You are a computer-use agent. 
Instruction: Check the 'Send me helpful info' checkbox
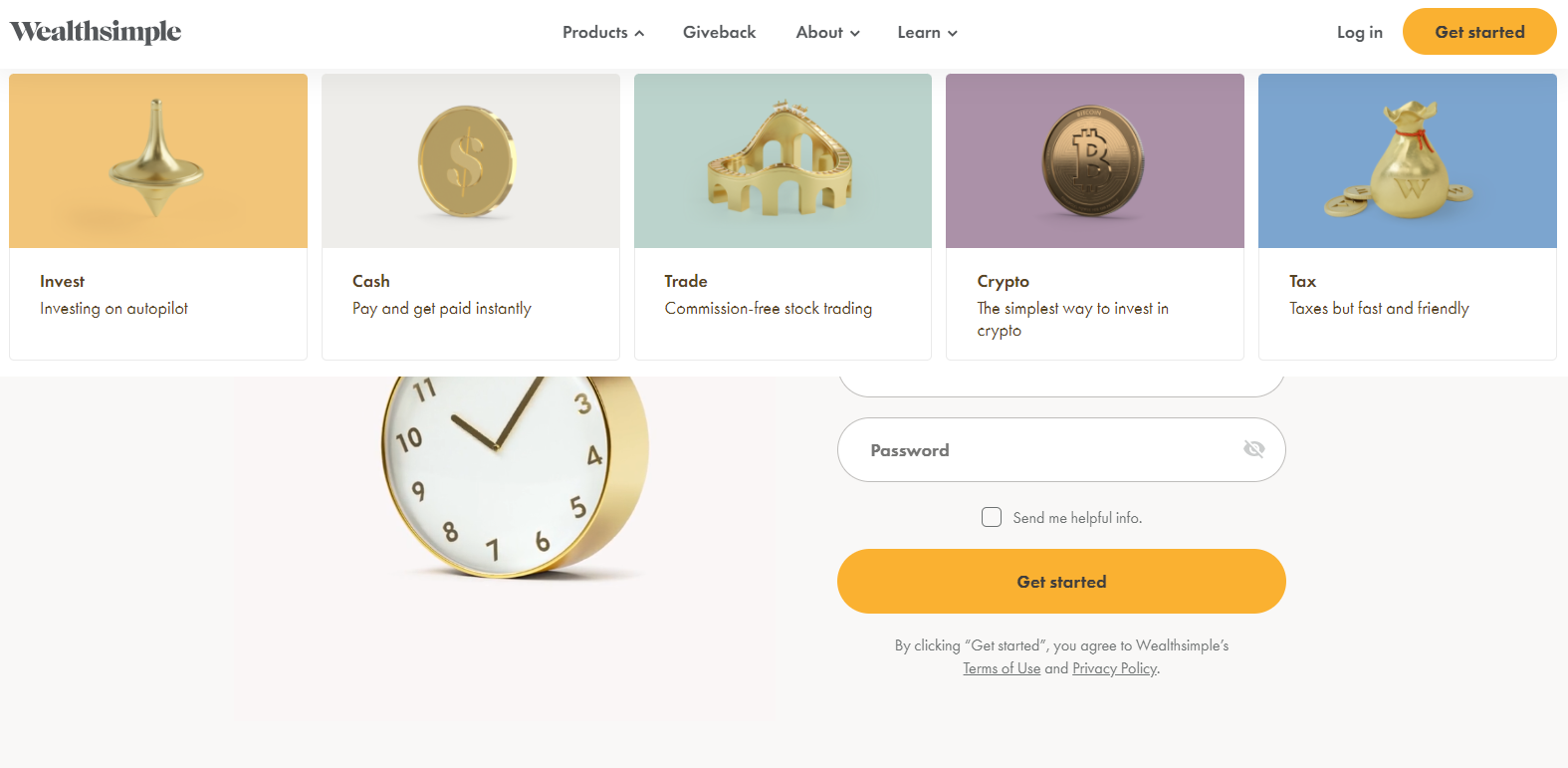(x=992, y=517)
